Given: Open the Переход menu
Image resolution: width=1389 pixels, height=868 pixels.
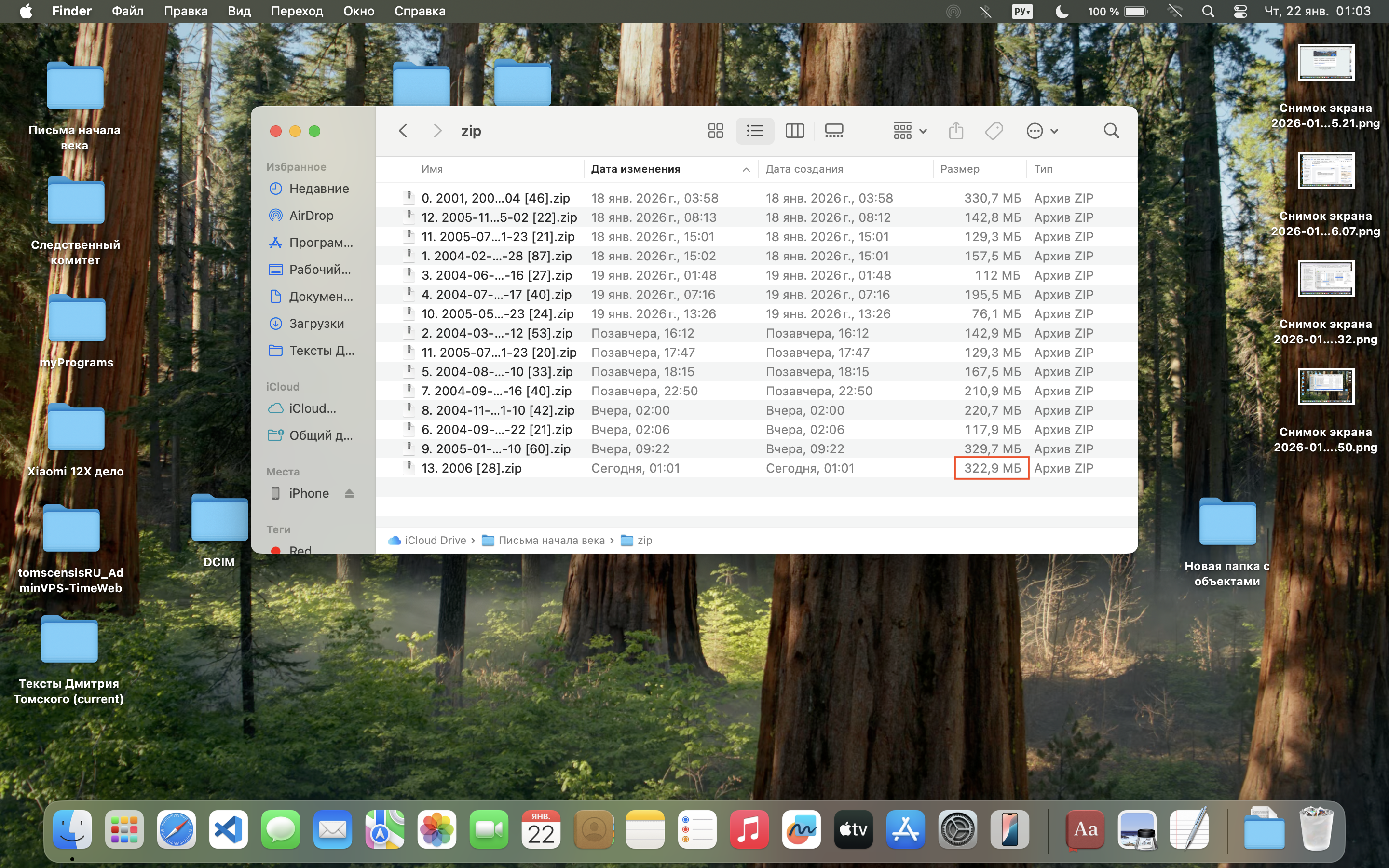Looking at the screenshot, I should tap(297, 12).
